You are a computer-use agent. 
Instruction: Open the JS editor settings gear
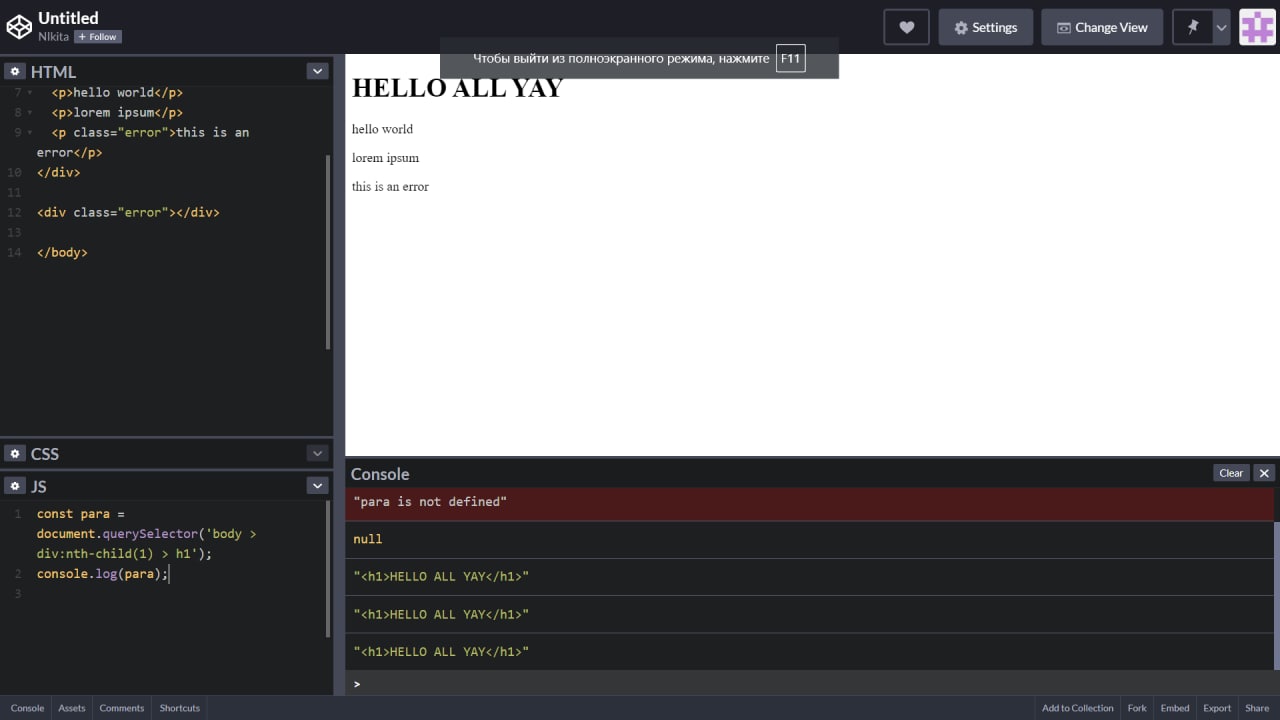15,485
